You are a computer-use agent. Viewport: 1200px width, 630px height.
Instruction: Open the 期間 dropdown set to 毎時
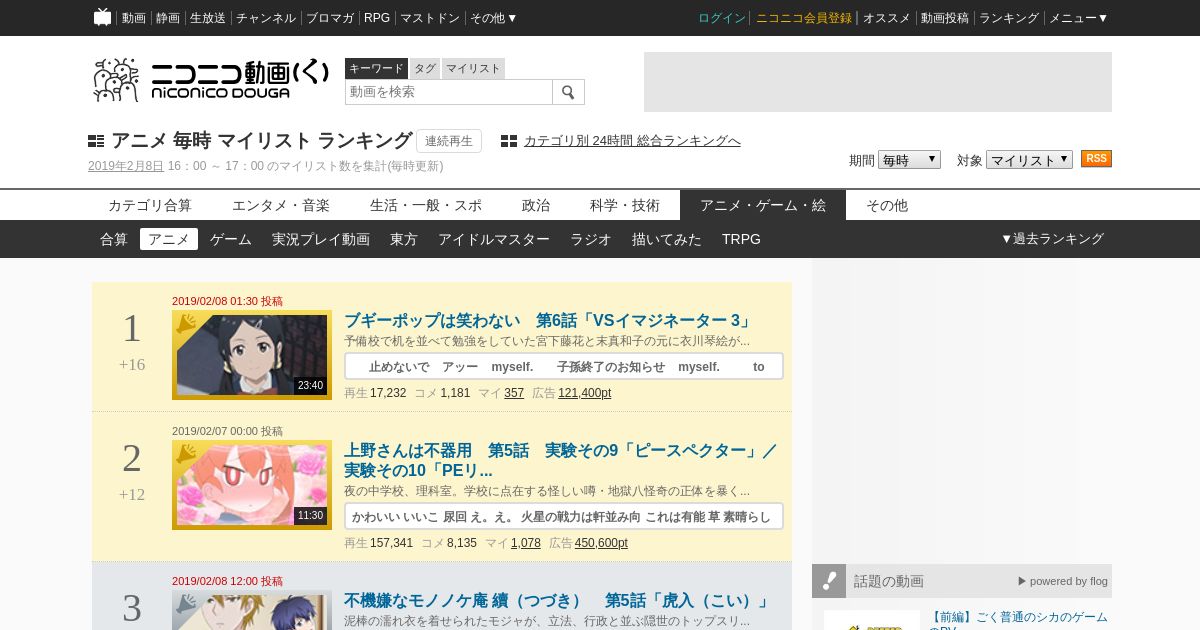click(909, 159)
